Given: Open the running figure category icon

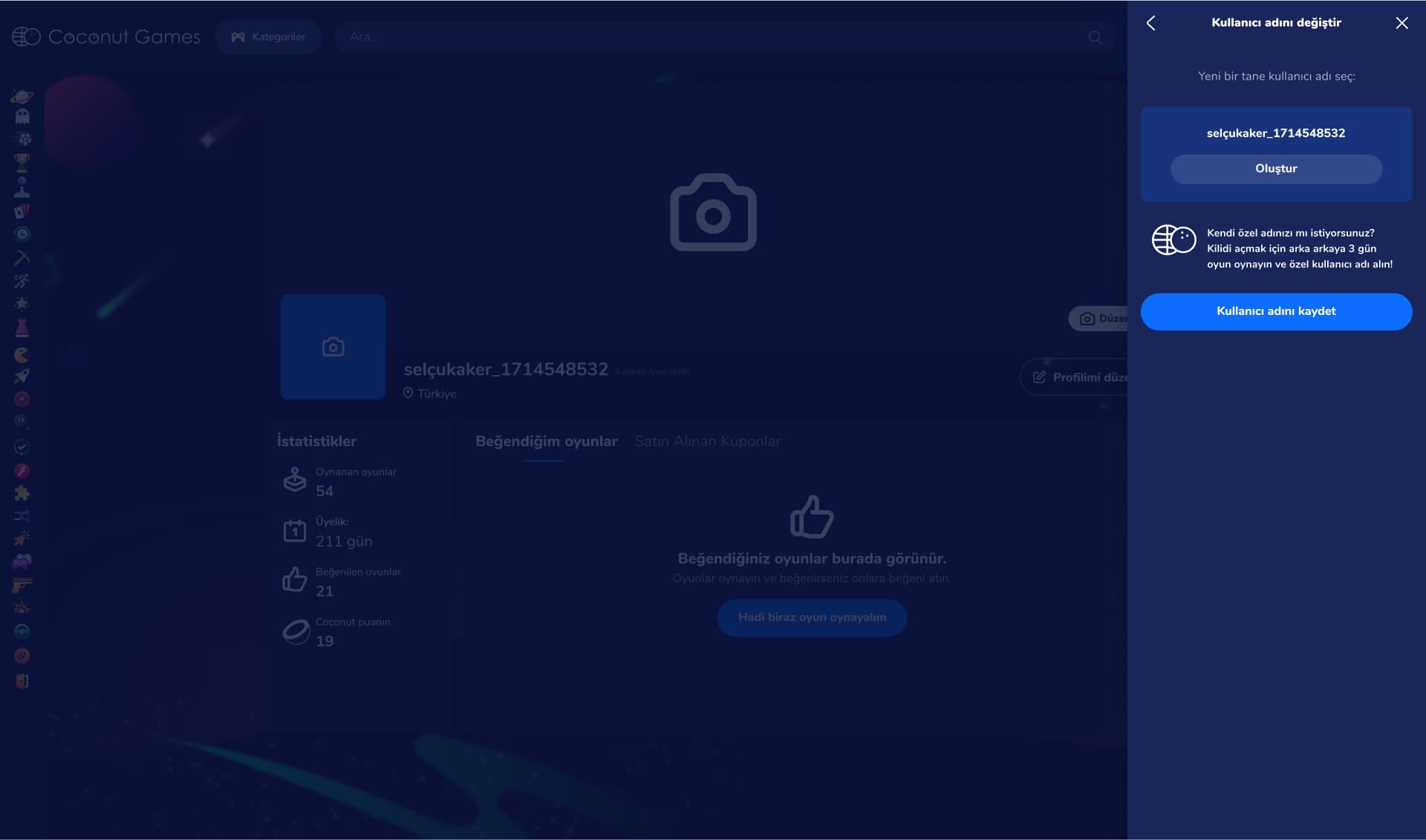Looking at the screenshot, I should [22, 281].
